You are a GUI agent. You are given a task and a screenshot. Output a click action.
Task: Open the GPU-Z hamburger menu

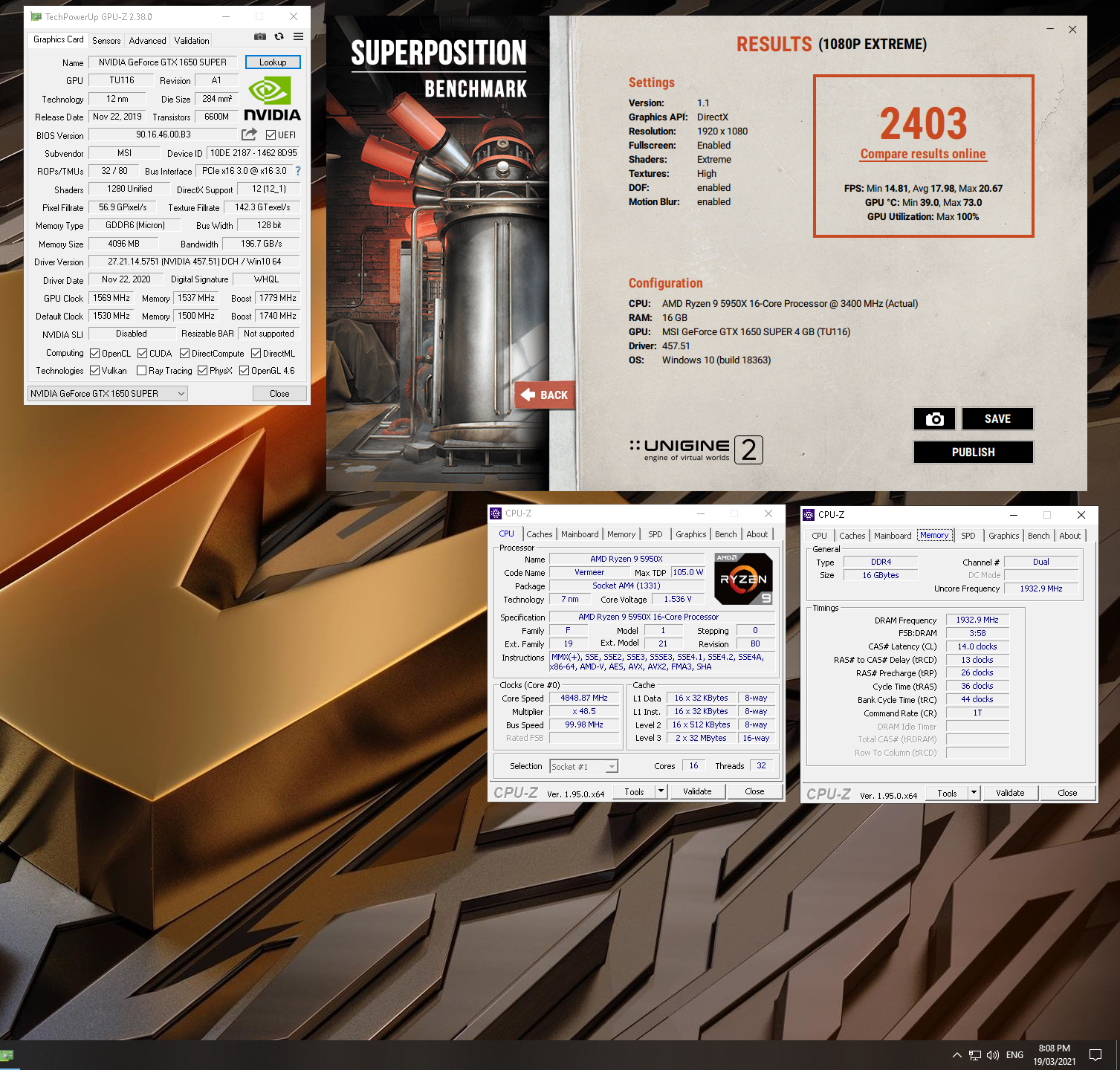pyautogui.click(x=298, y=36)
